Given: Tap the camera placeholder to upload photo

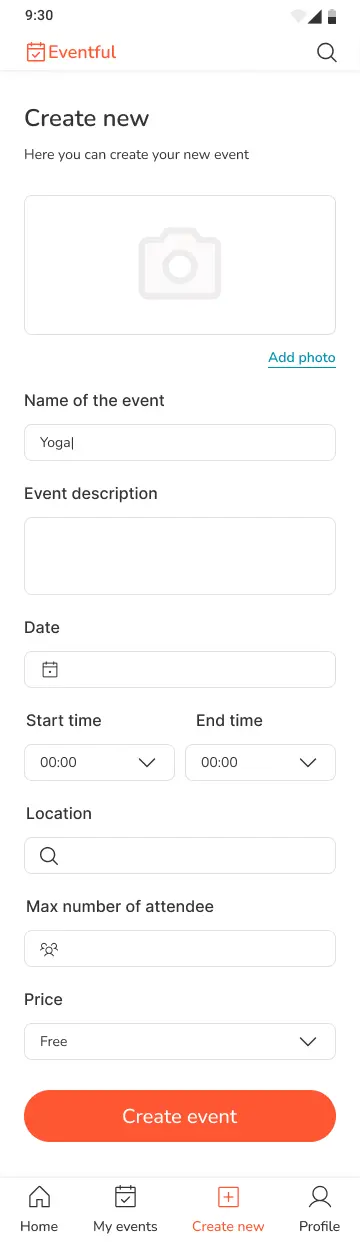Looking at the screenshot, I should pyautogui.click(x=180, y=264).
